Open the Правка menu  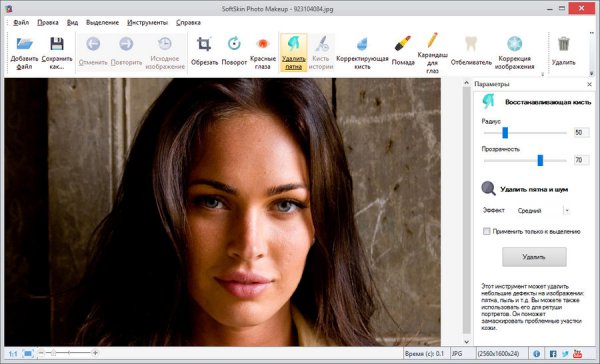pos(48,23)
